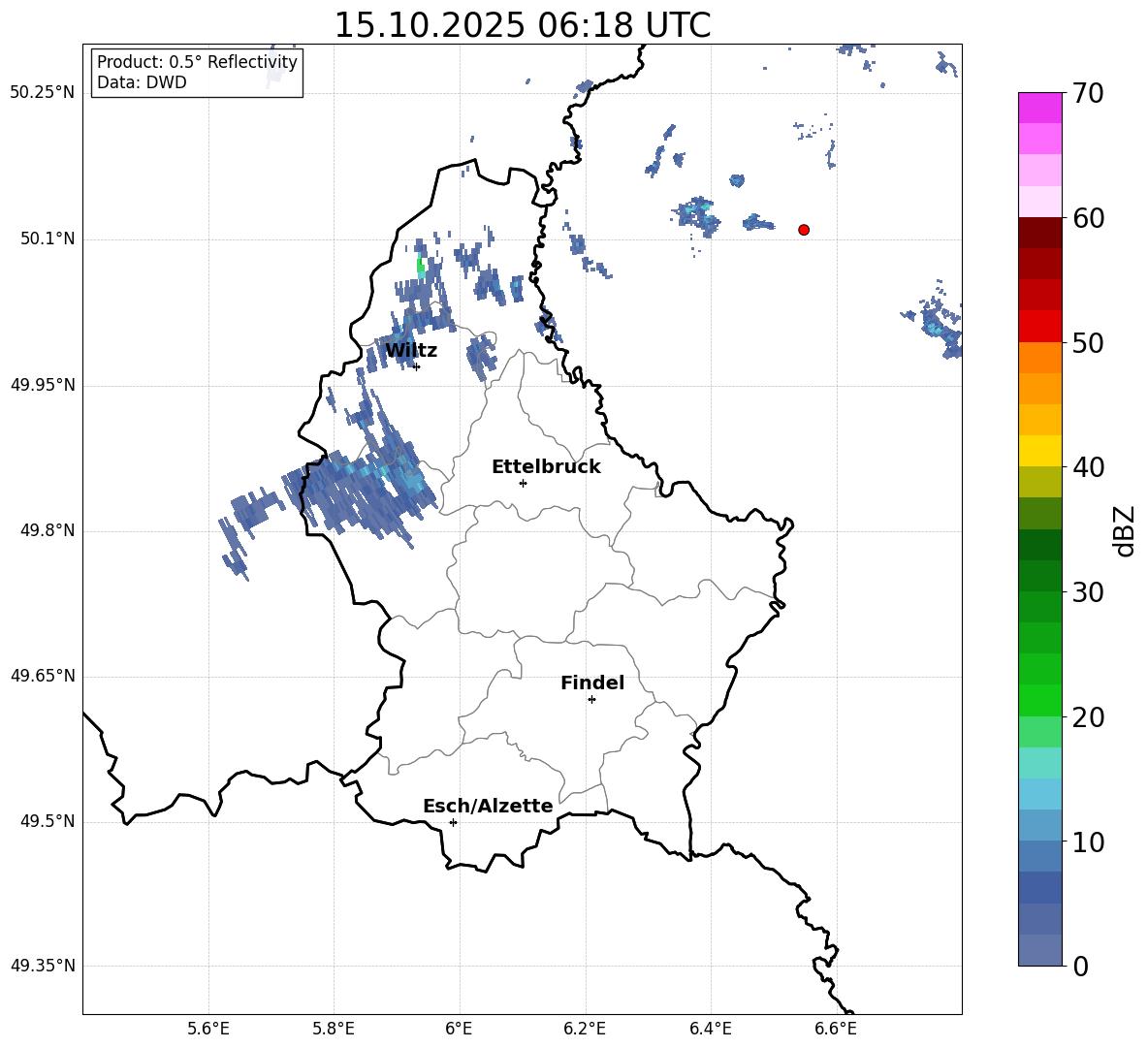
Task: Click the title 15.10.2025 06:18 UTC
Action: point(523,25)
